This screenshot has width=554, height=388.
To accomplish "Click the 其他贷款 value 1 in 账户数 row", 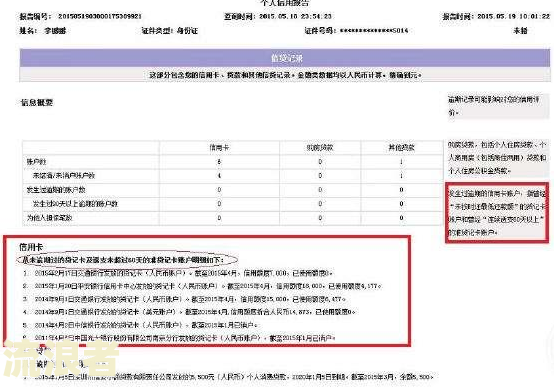I will [401, 162].
